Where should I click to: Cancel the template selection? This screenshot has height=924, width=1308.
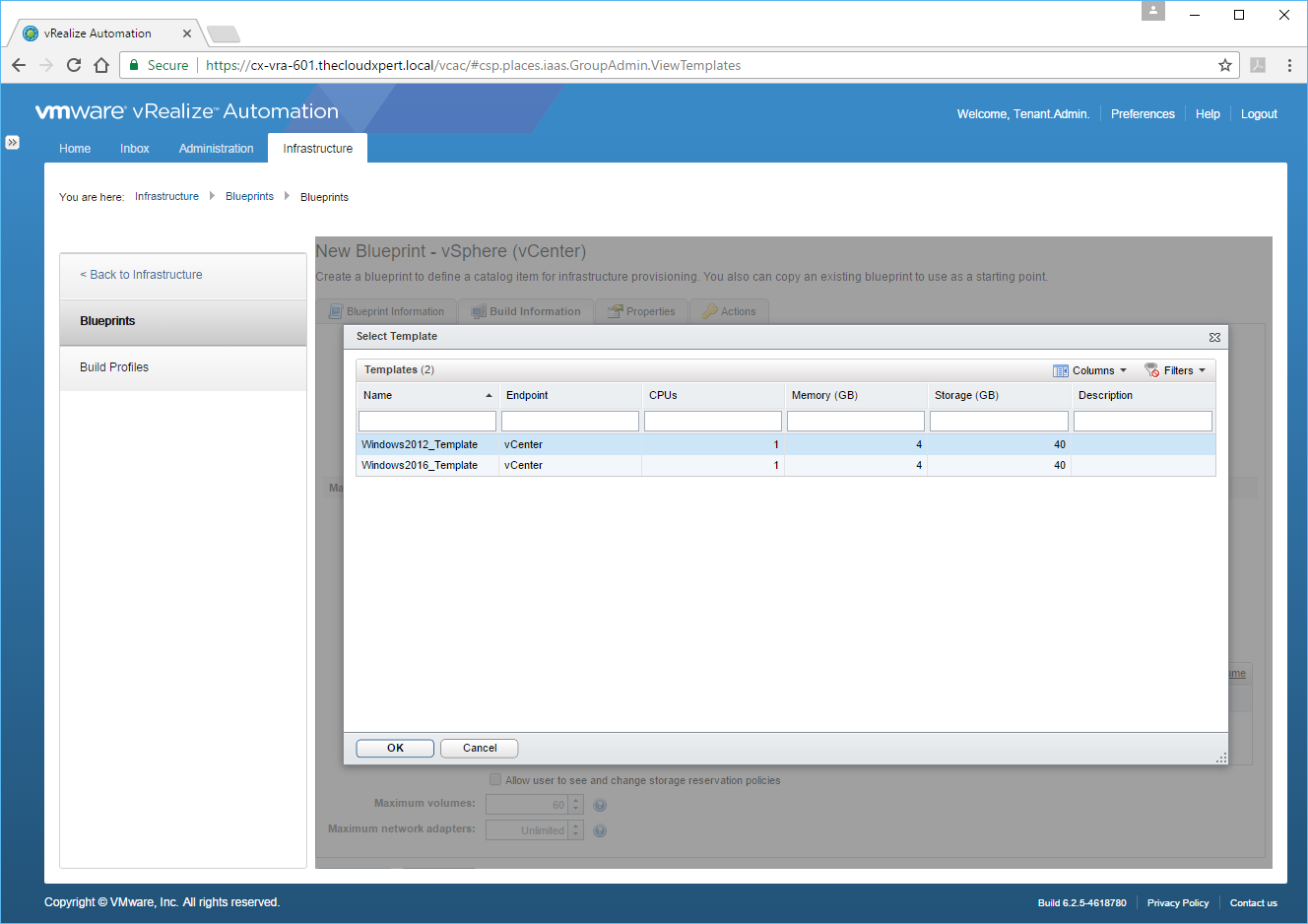[x=479, y=749]
